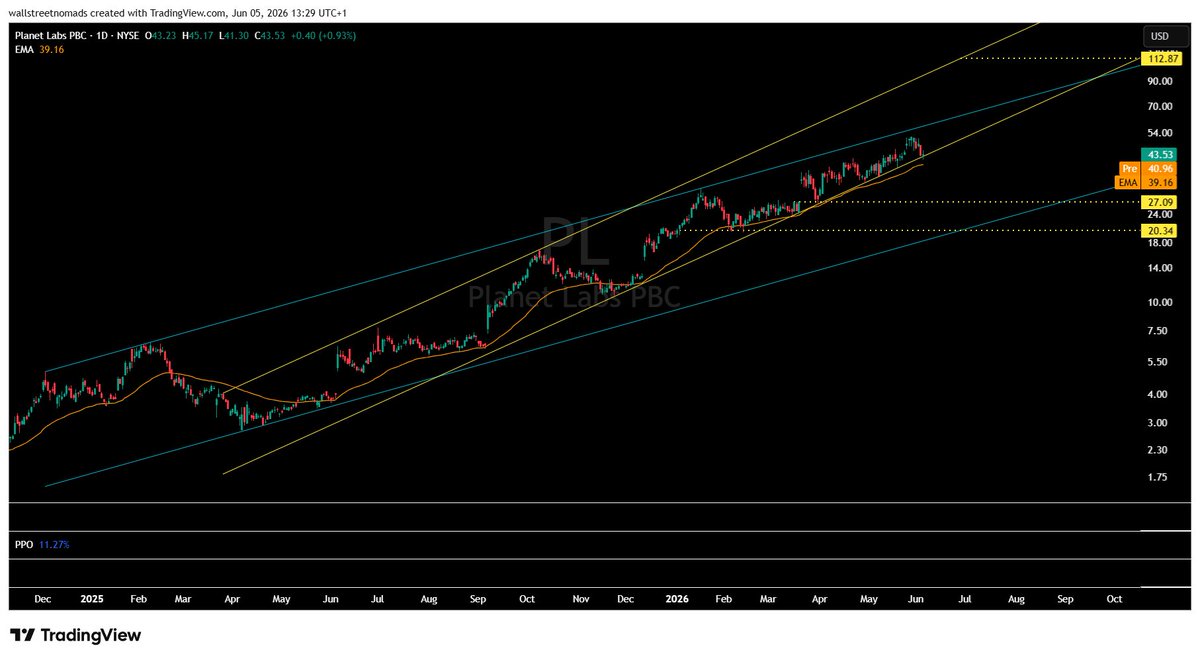Click the 43.53 current price label
This screenshot has height=660, width=1200.
1160,154
